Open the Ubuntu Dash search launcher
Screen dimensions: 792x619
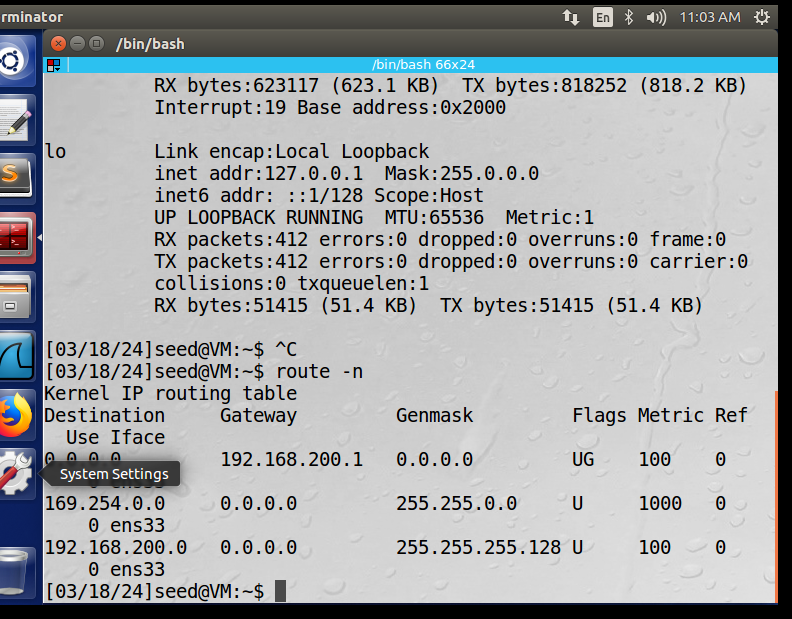click(16, 62)
